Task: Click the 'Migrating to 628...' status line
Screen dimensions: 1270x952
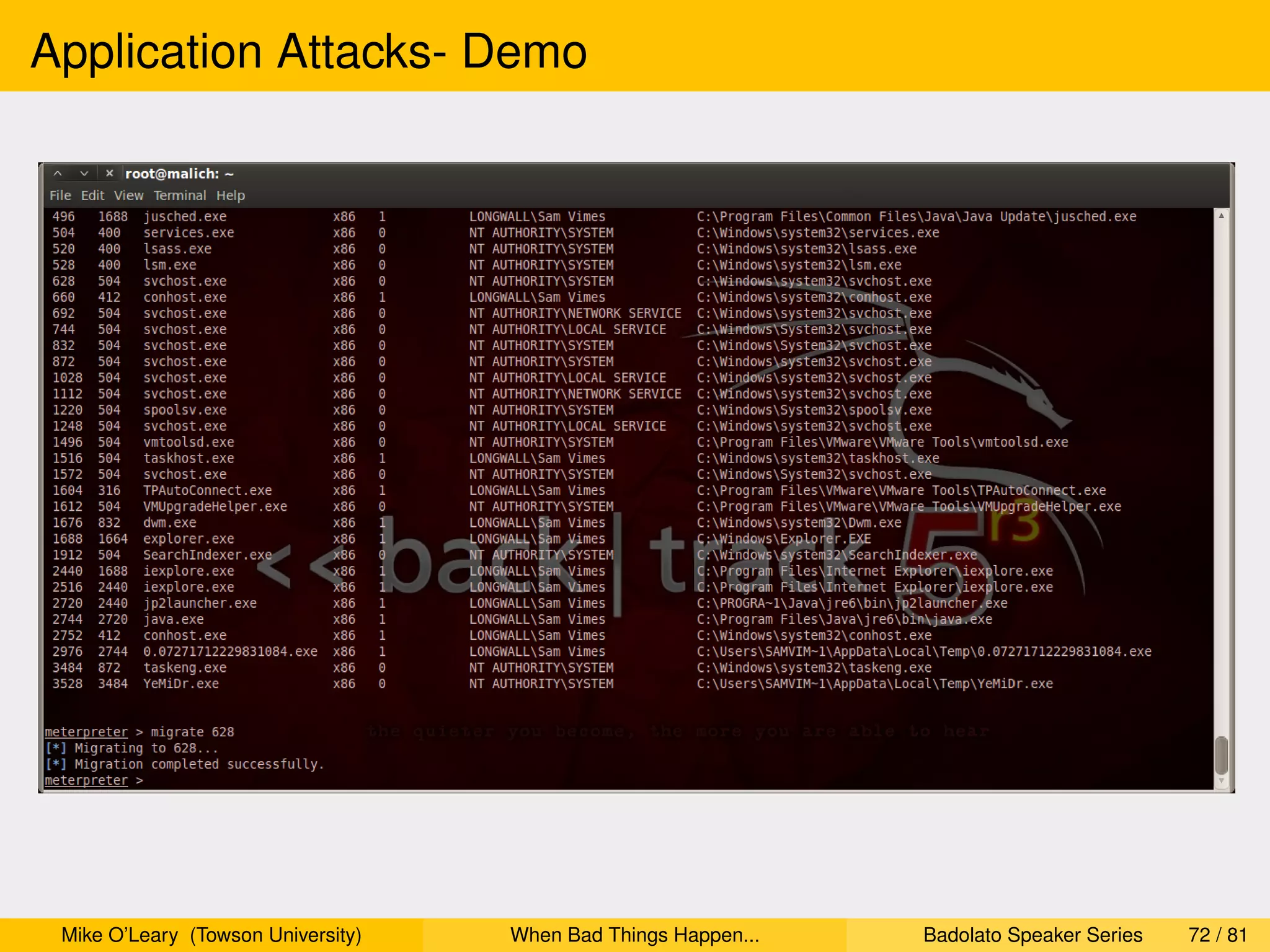Action: pyautogui.click(x=131, y=749)
